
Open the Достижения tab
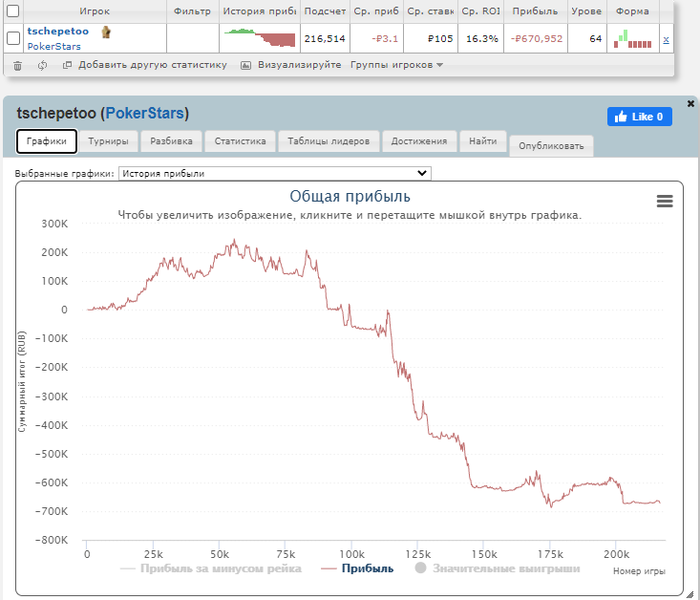(419, 141)
